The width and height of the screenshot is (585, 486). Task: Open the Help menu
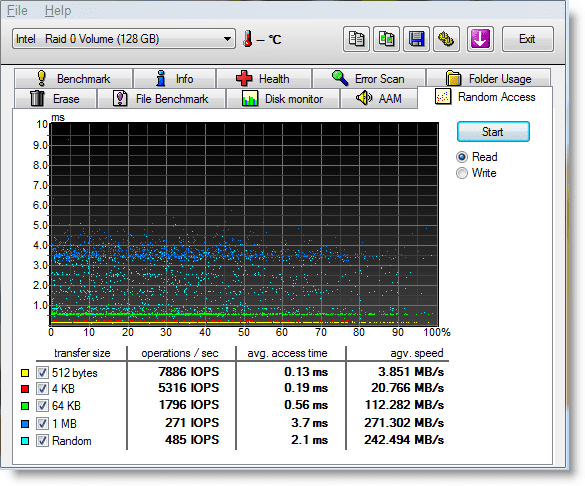click(x=58, y=10)
